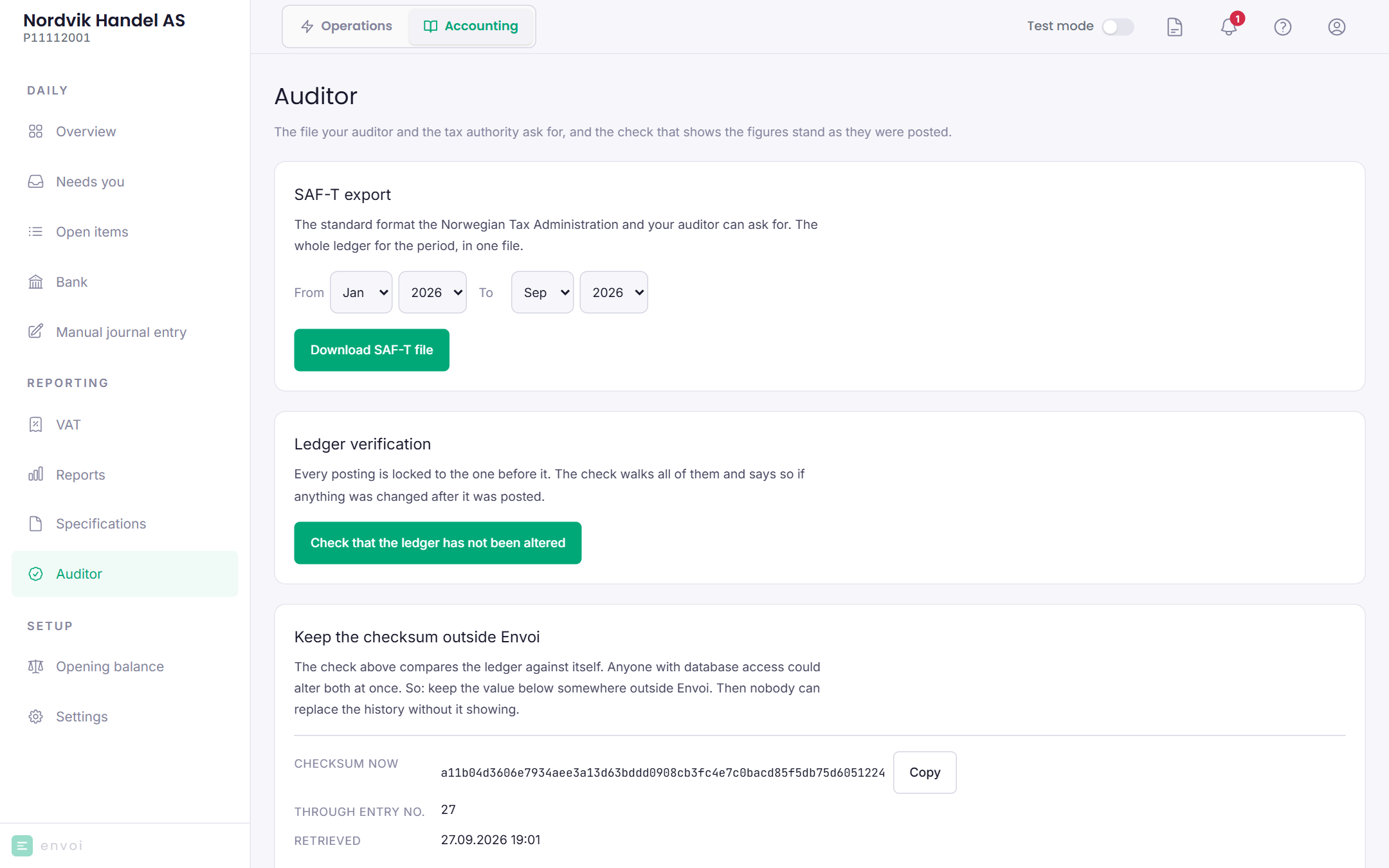Image resolution: width=1389 pixels, height=868 pixels.
Task: Click Download SAF-T file button
Action: [x=372, y=350]
